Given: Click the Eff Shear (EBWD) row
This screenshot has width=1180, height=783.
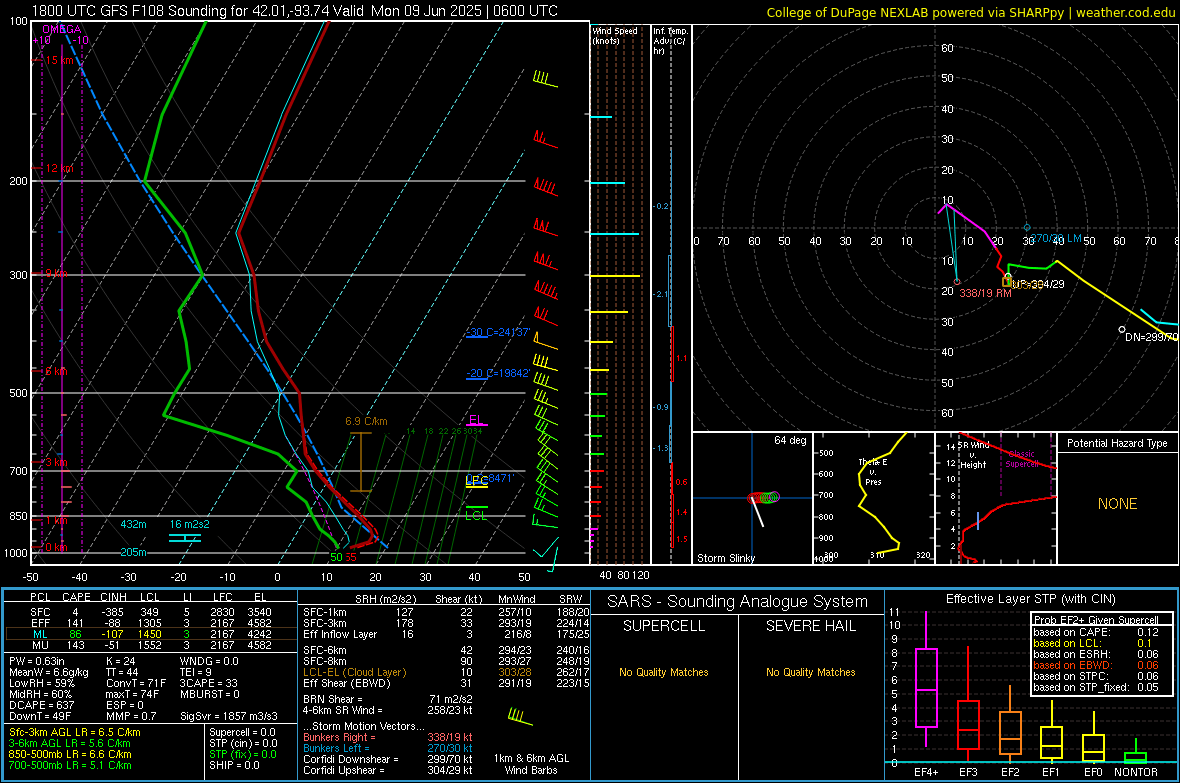Looking at the screenshot, I should pyautogui.click(x=446, y=683).
